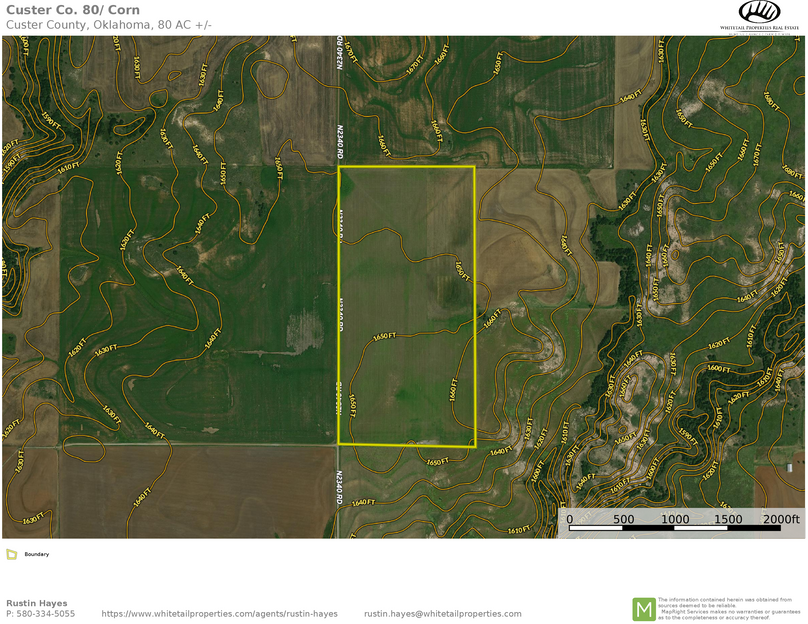This screenshot has height=624, width=808.
Task: Click the 500 mark on the scale
Action: [x=623, y=519]
